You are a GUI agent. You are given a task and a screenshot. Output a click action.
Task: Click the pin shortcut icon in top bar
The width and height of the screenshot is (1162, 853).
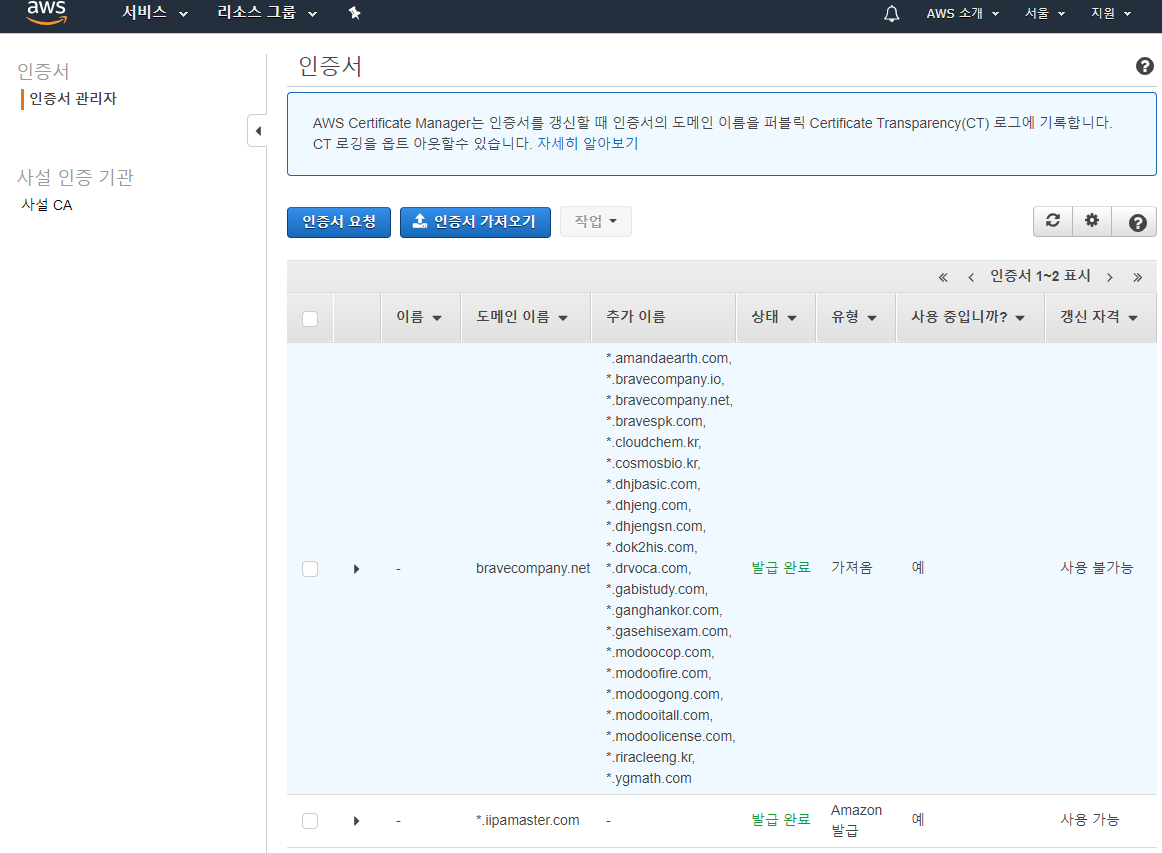[354, 13]
